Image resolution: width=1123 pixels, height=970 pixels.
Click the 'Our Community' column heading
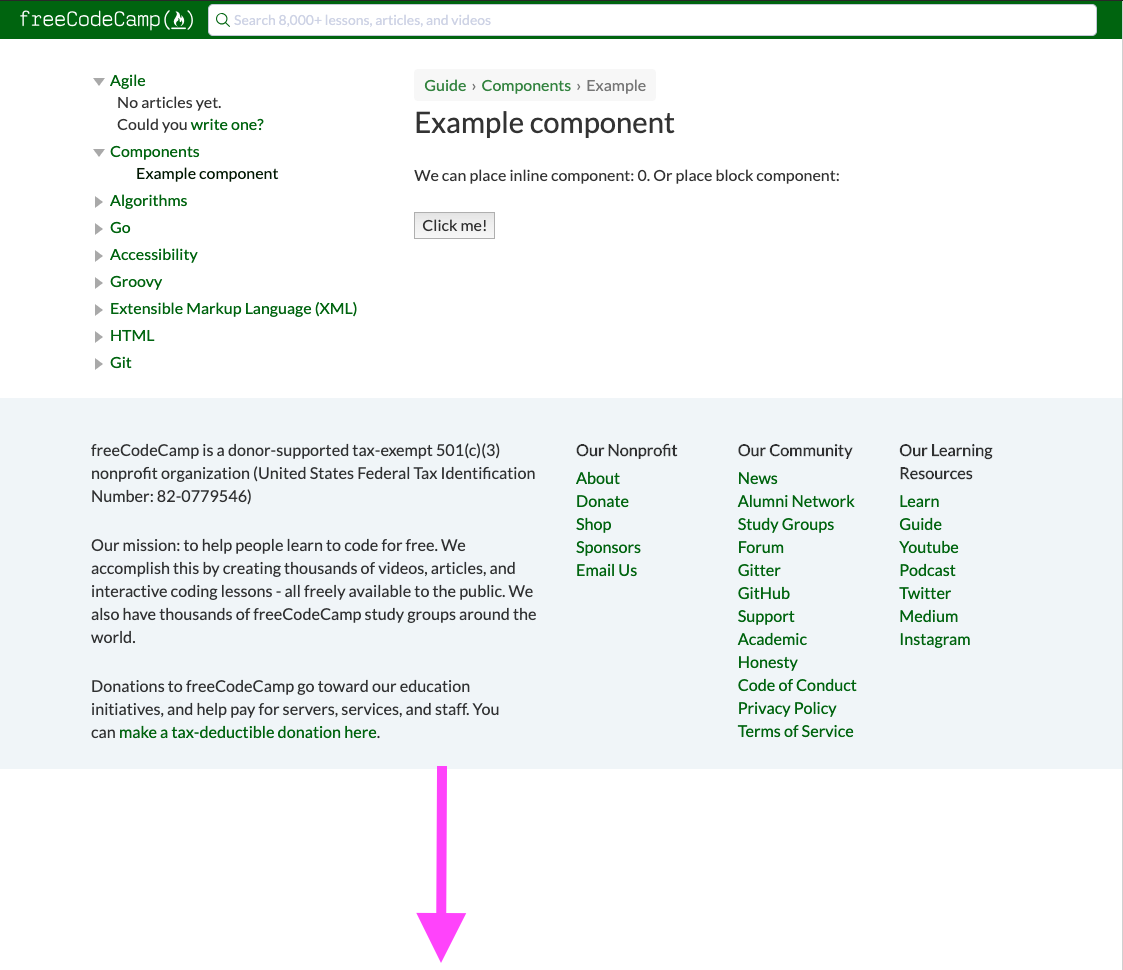pos(795,450)
